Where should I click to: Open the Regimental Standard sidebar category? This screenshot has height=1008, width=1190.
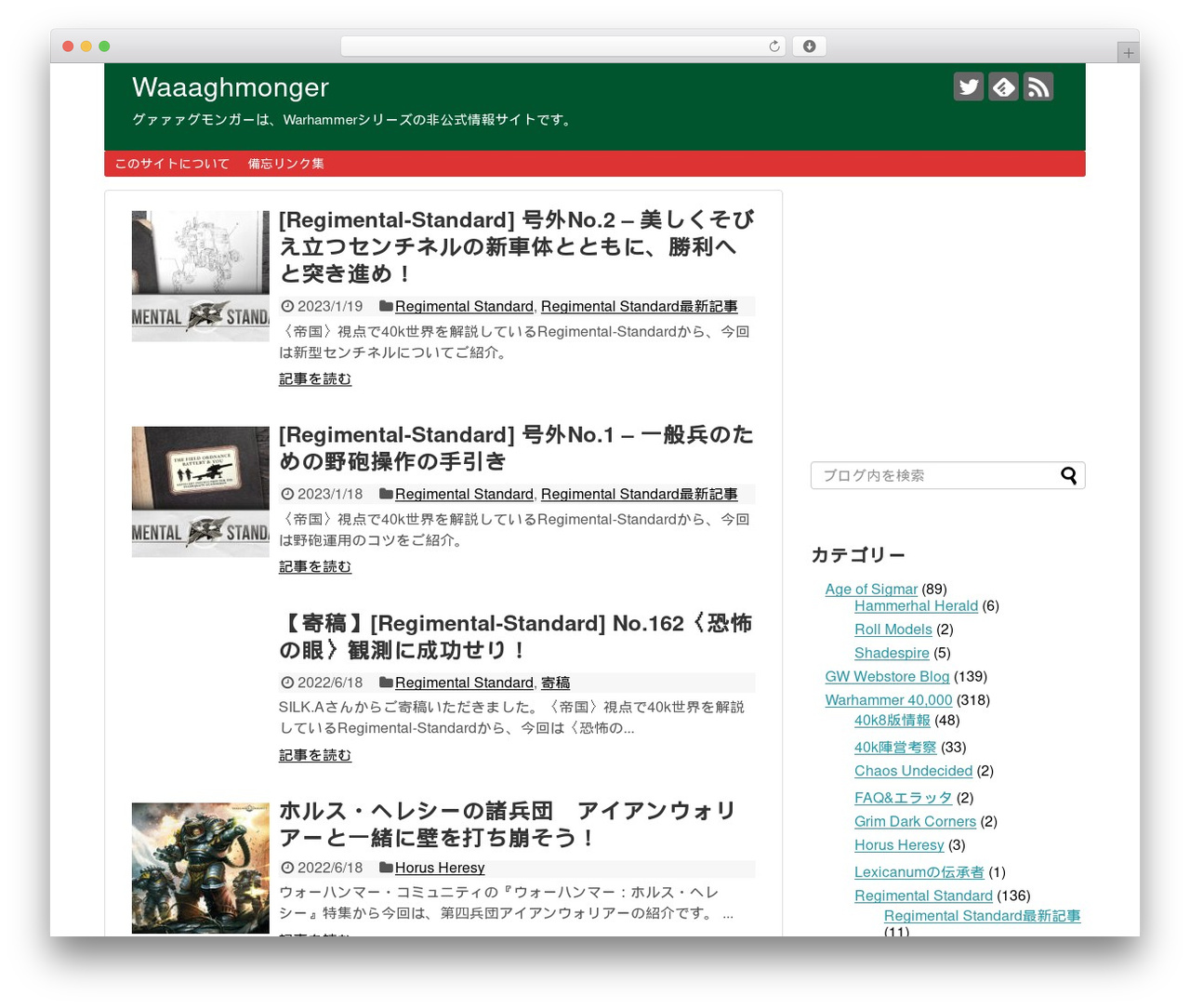point(923,896)
